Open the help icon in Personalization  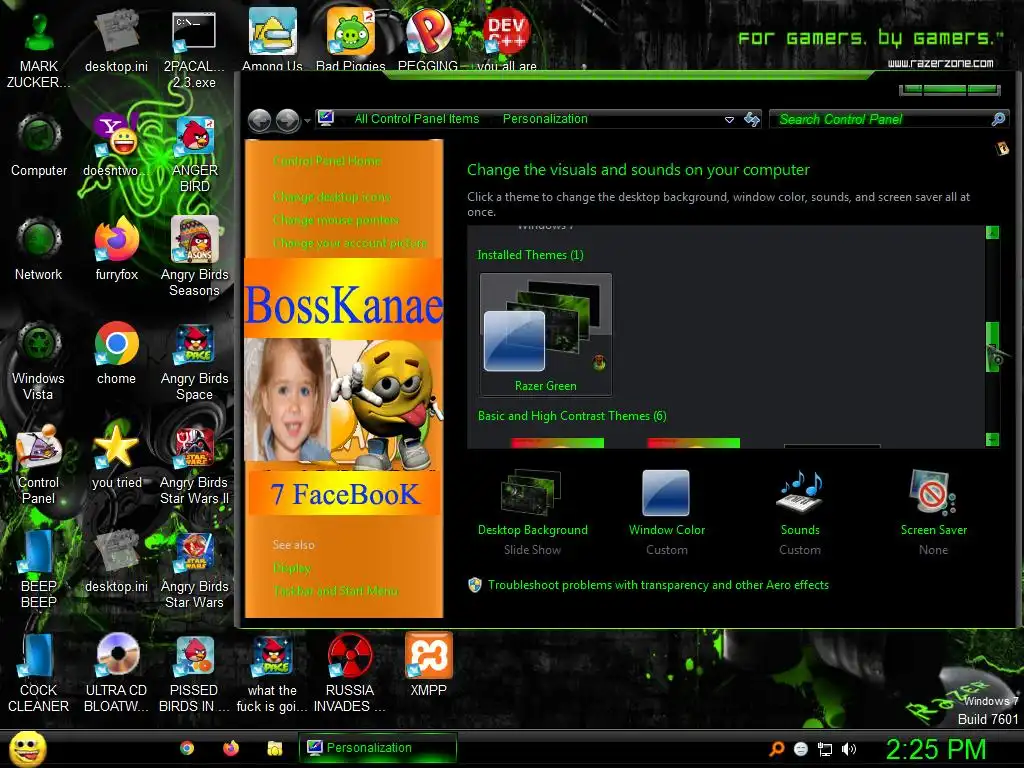tap(1002, 149)
